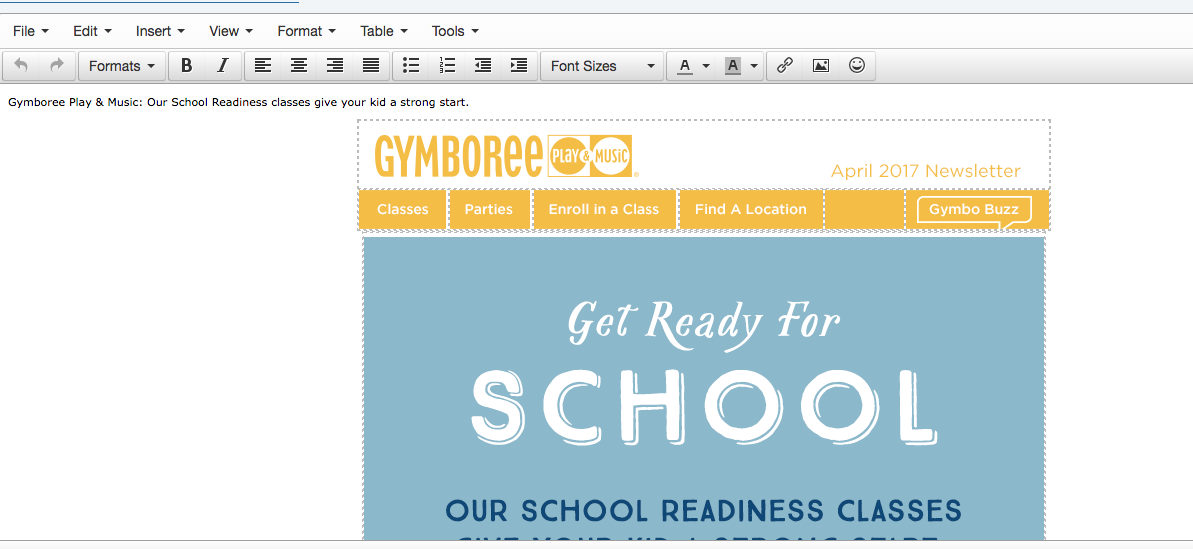
Task: Click the April 2017 Newsletter text
Action: (x=925, y=171)
